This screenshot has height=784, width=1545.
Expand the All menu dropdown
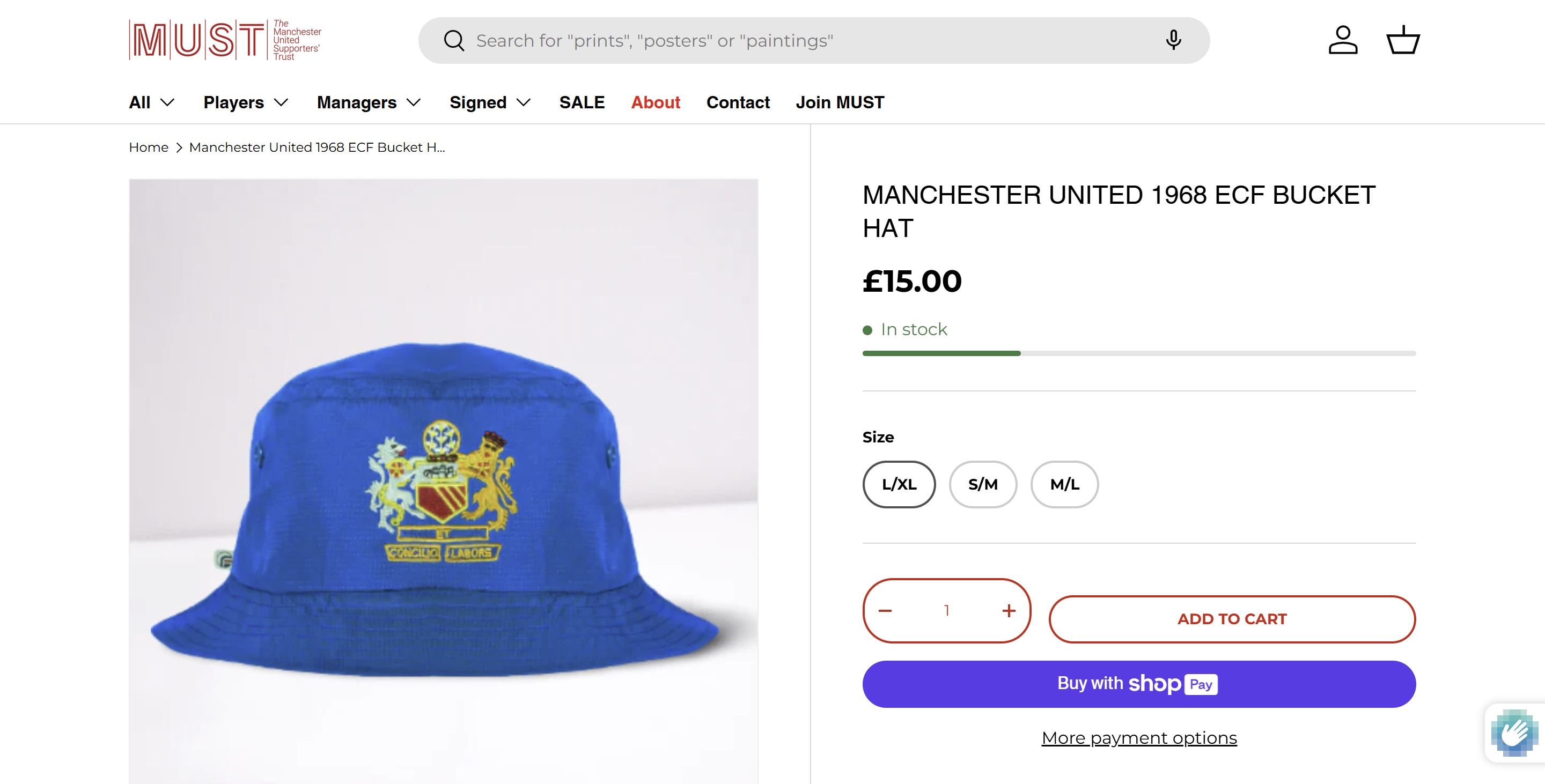click(x=152, y=102)
